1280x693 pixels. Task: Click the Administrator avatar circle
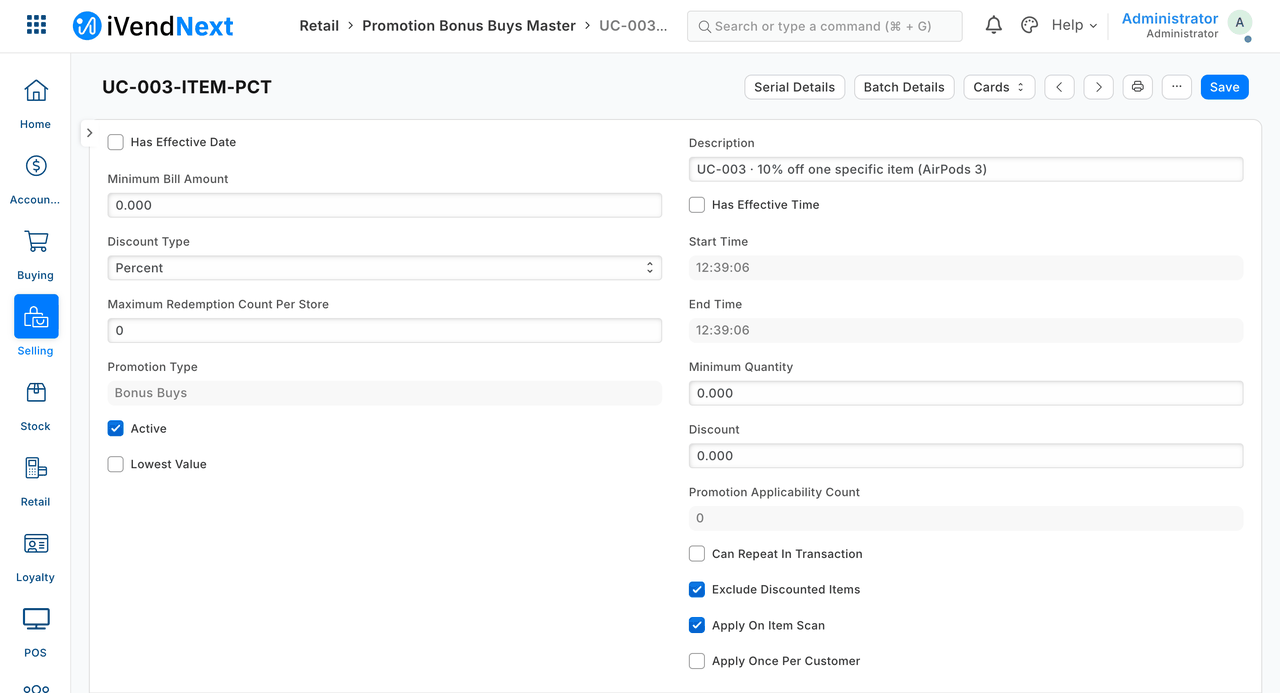click(x=1240, y=24)
